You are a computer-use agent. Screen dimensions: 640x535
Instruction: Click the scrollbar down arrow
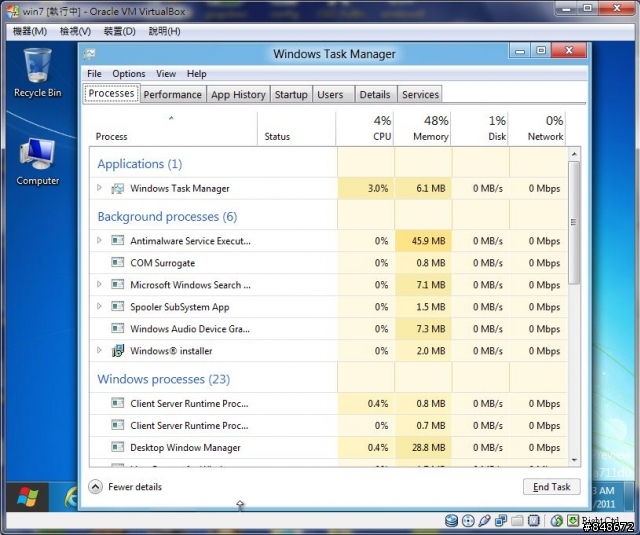574,460
